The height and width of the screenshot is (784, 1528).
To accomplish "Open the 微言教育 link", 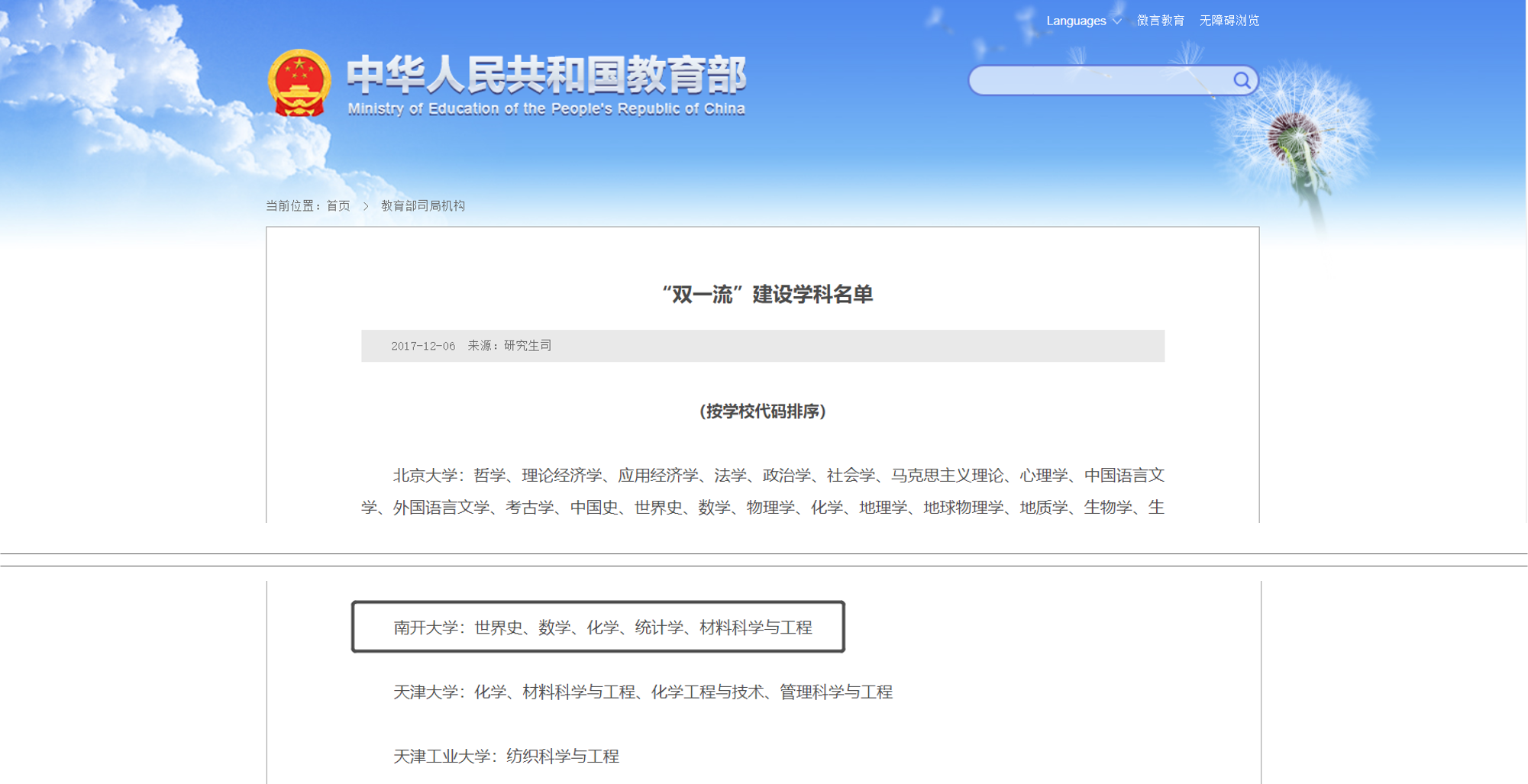I will coord(1160,21).
